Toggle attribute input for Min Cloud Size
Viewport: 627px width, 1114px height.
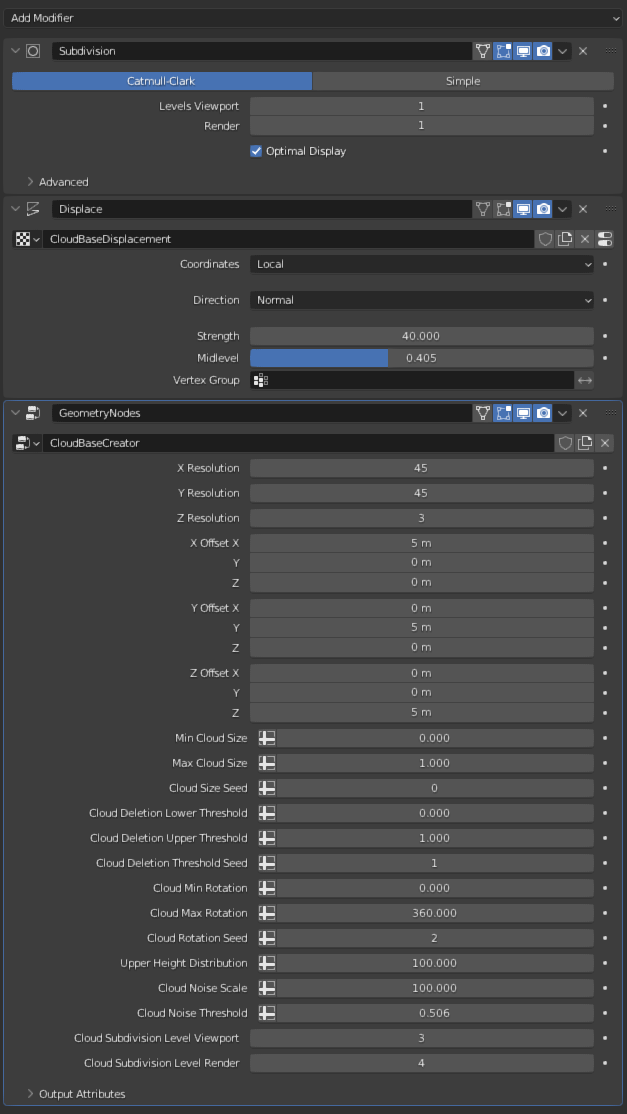266,738
